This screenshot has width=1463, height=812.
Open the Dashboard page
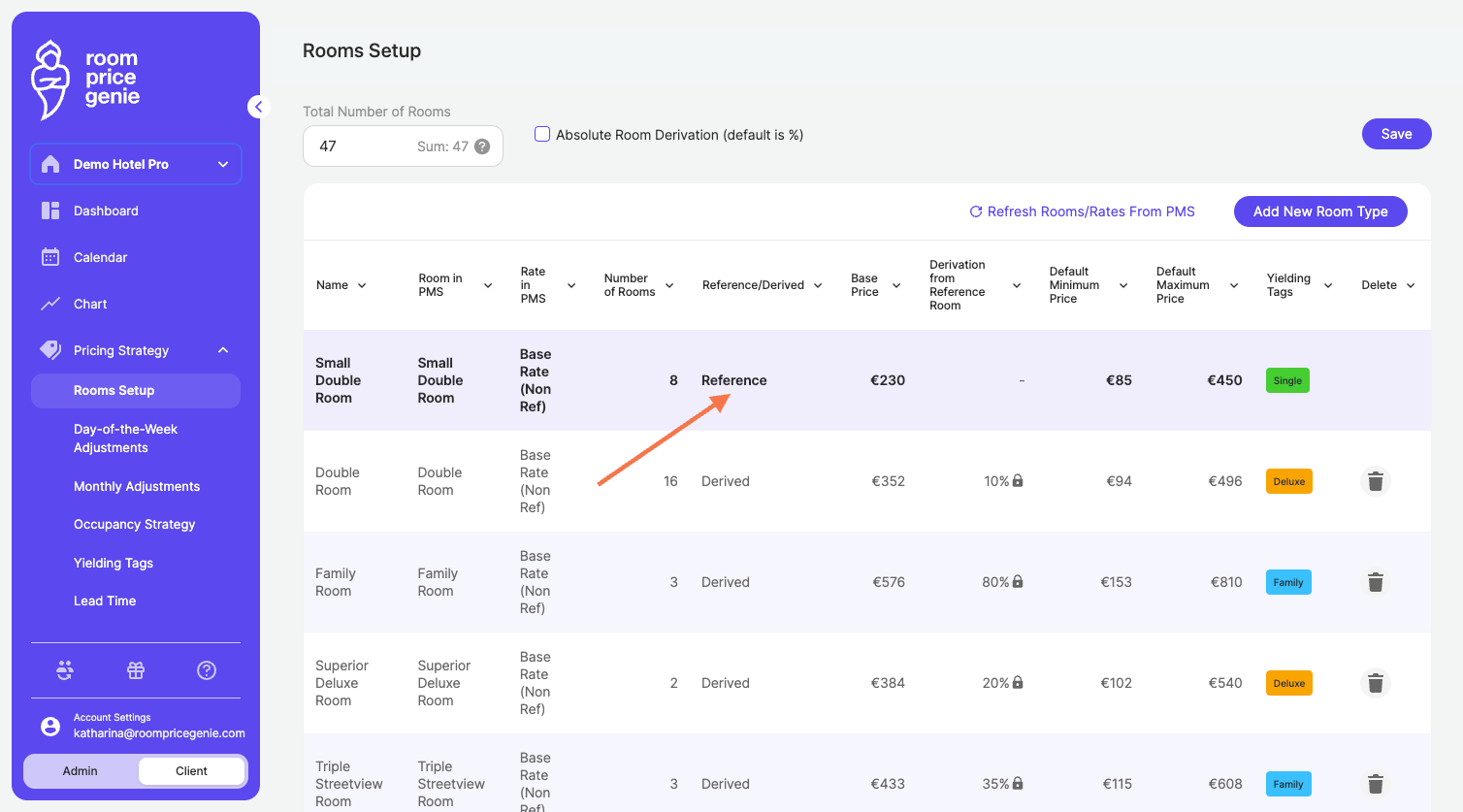(106, 211)
